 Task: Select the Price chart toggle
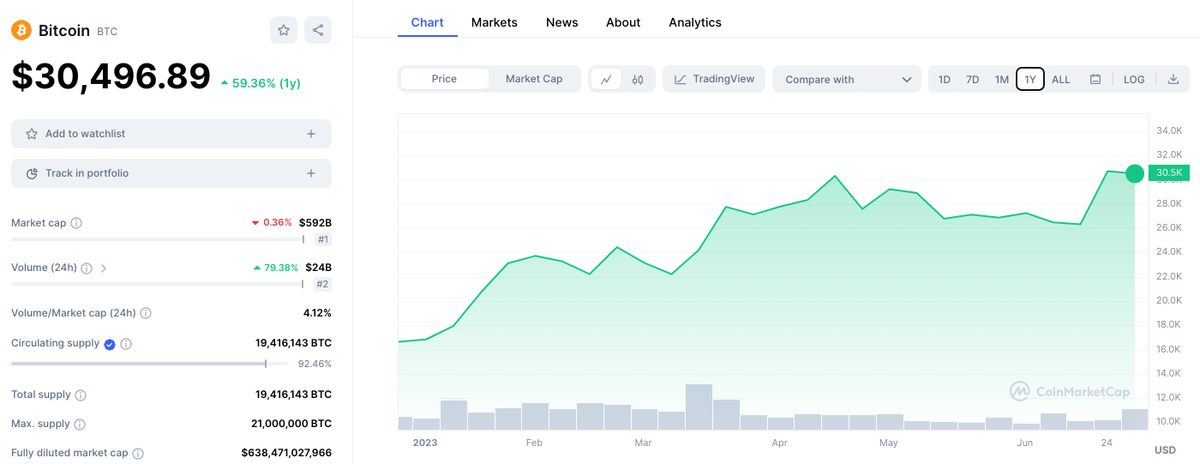point(444,79)
